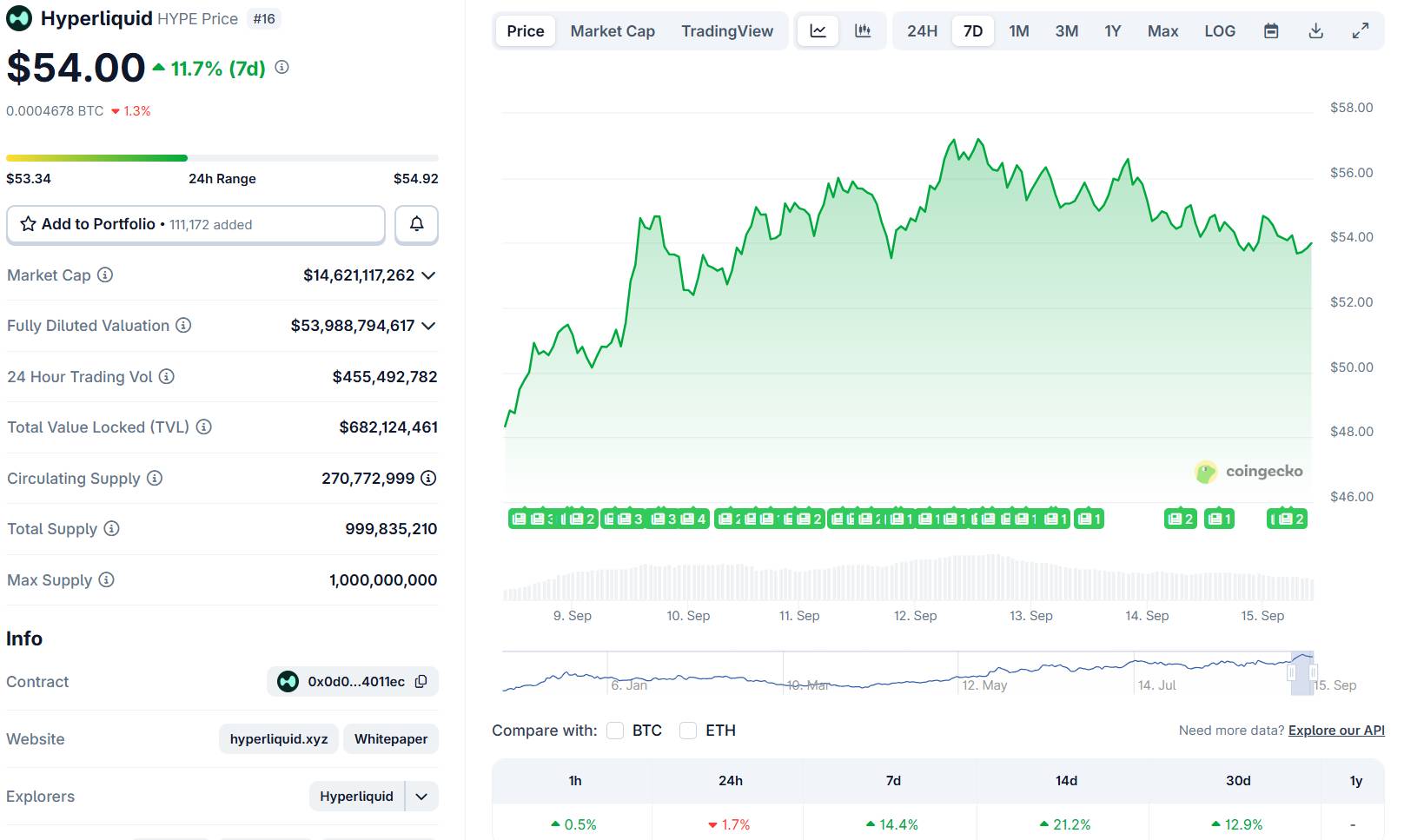Select the line chart view icon
This screenshot has height=840, width=1404.
[818, 31]
